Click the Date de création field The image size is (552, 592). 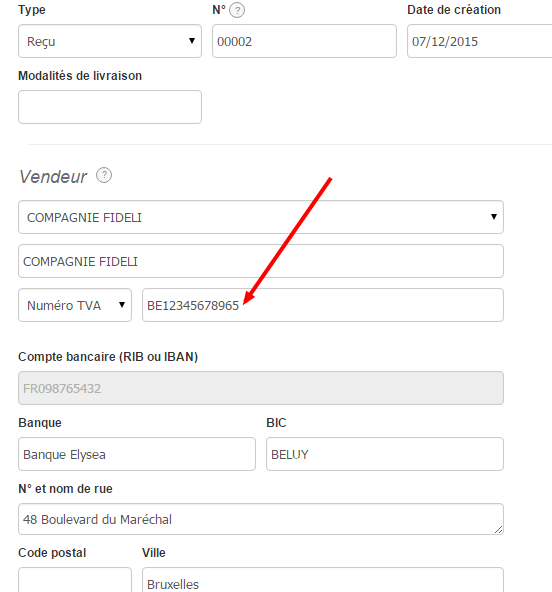pos(480,41)
